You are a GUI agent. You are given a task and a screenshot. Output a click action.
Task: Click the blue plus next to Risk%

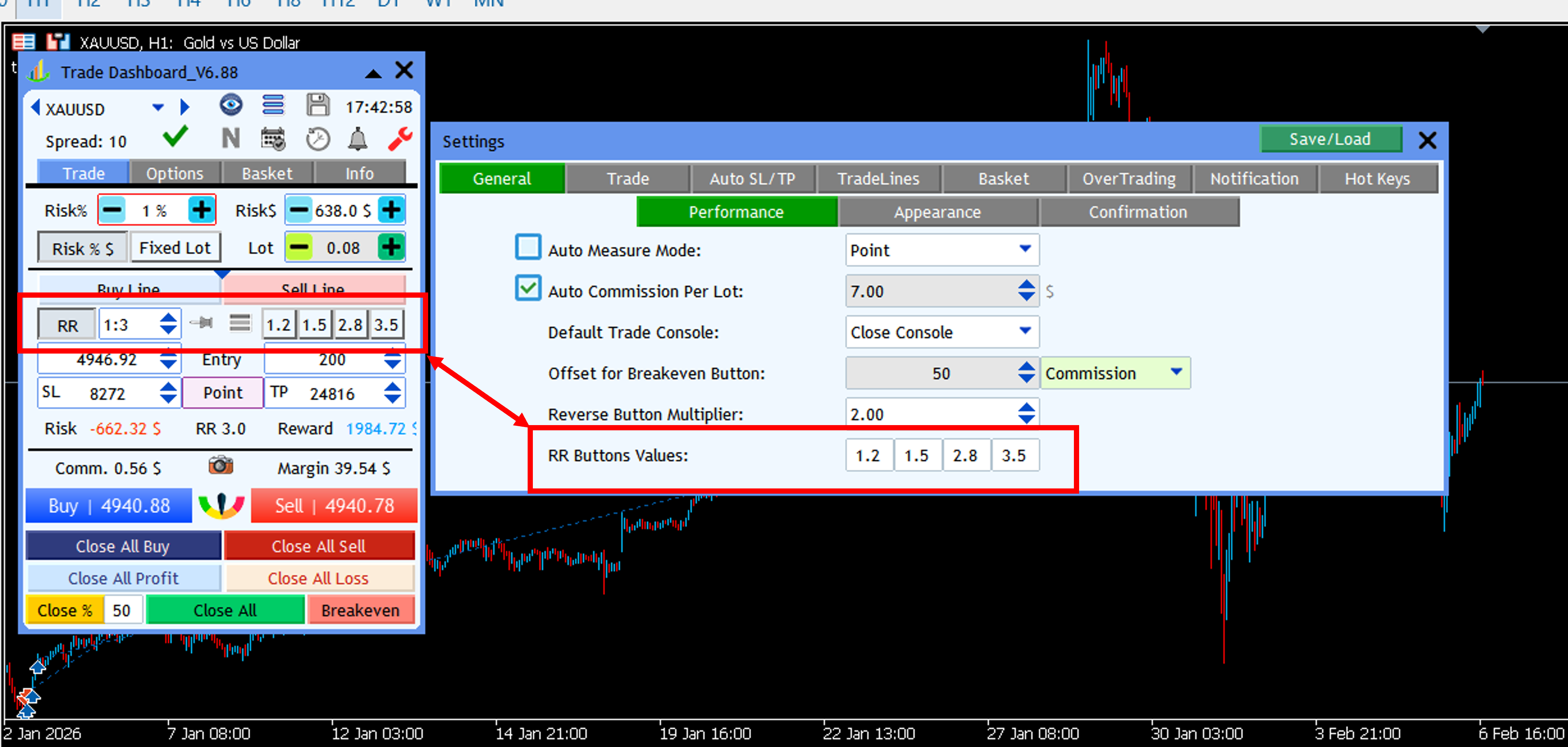click(x=202, y=211)
